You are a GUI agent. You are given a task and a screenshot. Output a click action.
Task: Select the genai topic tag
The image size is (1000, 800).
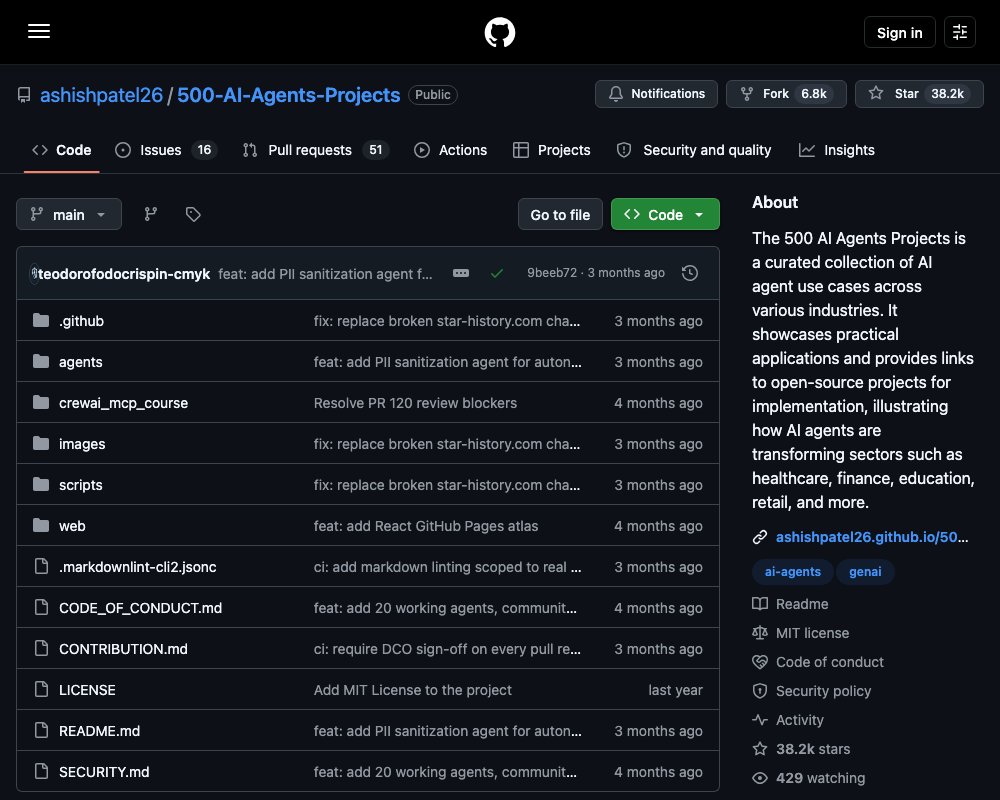click(865, 572)
